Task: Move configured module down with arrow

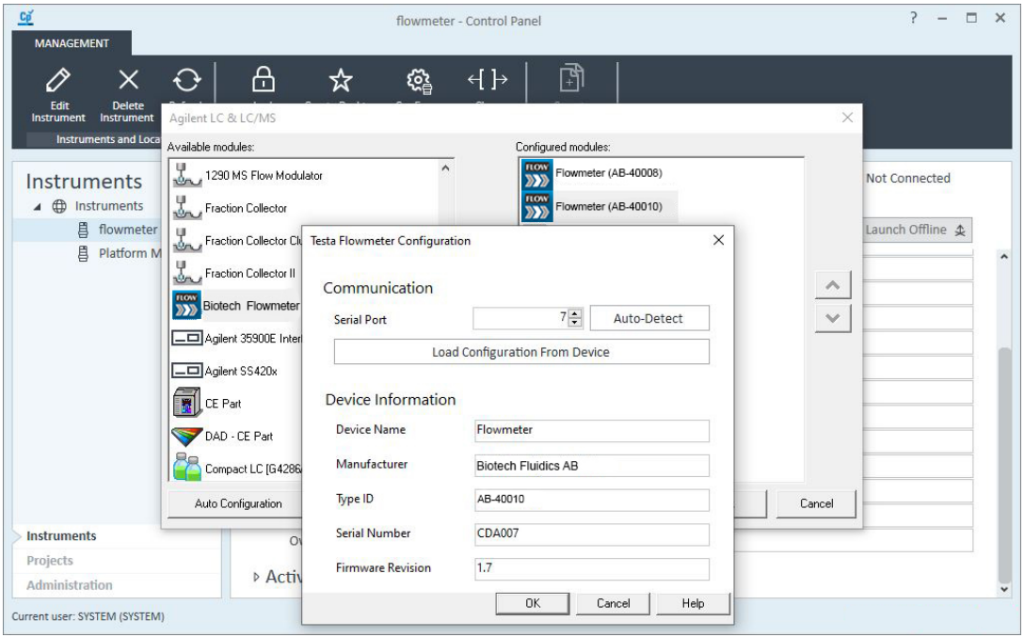Action: (x=833, y=320)
